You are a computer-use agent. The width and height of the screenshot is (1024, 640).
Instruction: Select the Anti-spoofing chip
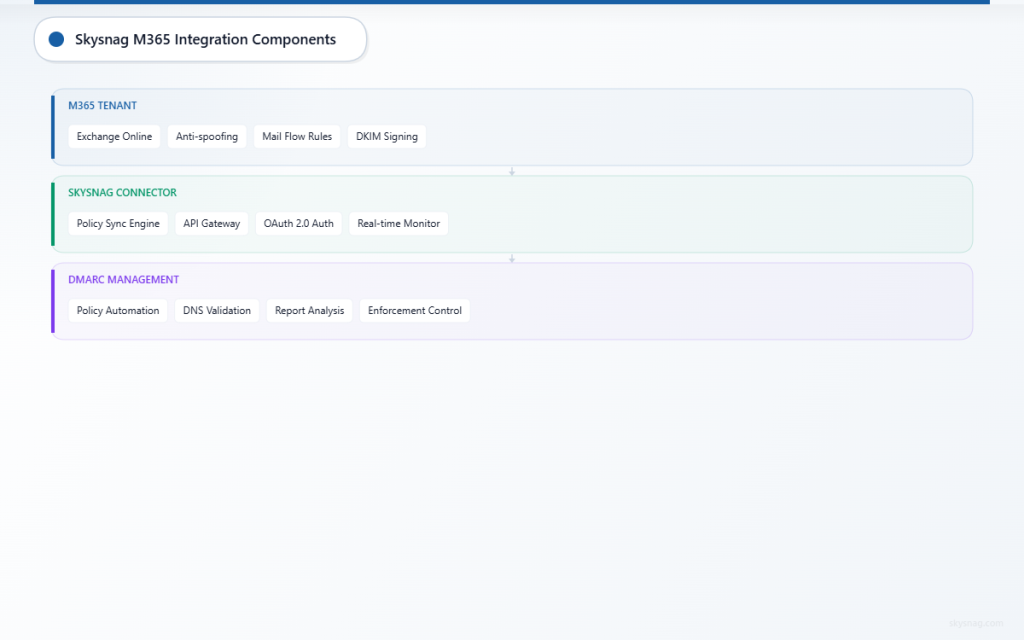(207, 136)
